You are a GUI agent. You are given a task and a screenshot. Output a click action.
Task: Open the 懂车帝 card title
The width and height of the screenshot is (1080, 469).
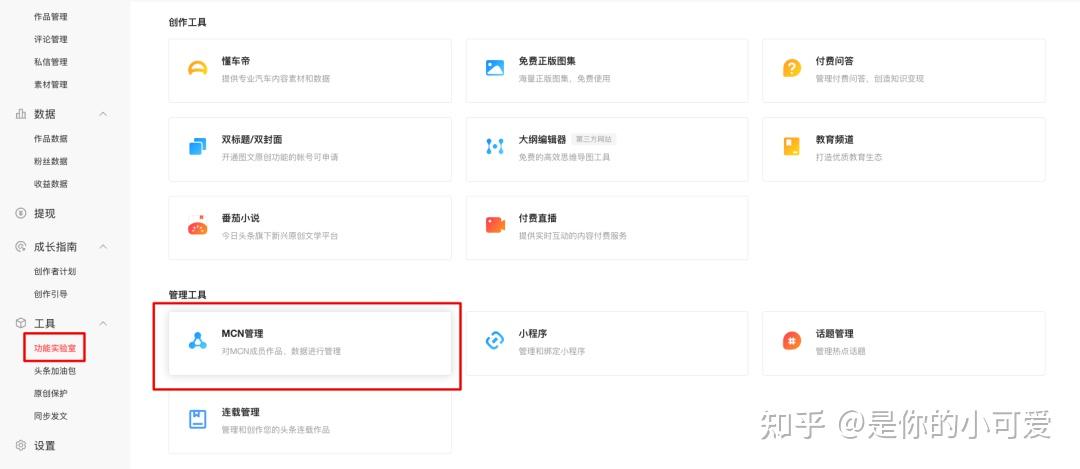click(x=236, y=61)
